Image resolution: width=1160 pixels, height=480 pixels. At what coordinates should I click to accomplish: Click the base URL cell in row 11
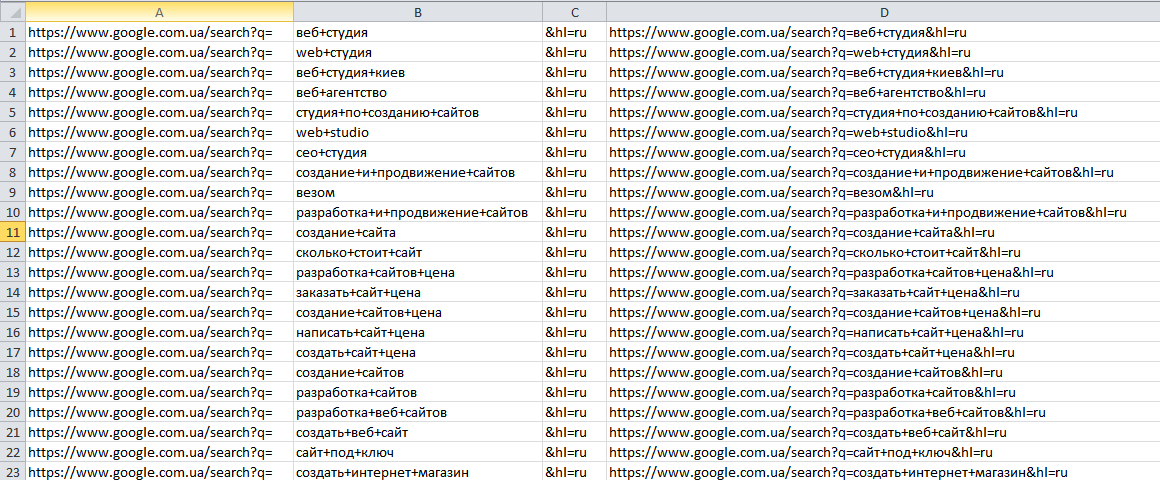click(x=159, y=232)
